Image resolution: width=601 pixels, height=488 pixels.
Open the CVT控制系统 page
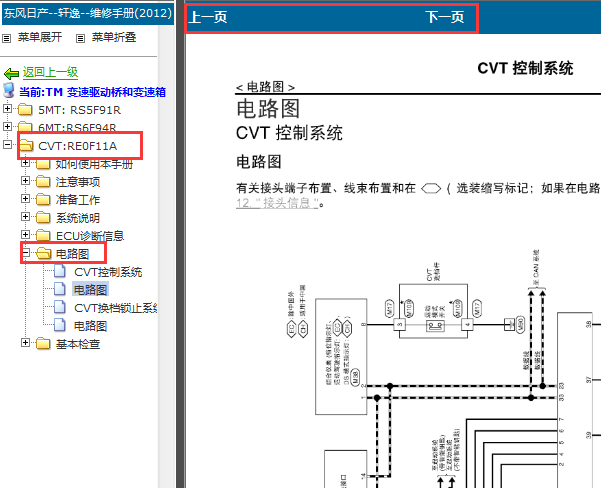pos(108,272)
